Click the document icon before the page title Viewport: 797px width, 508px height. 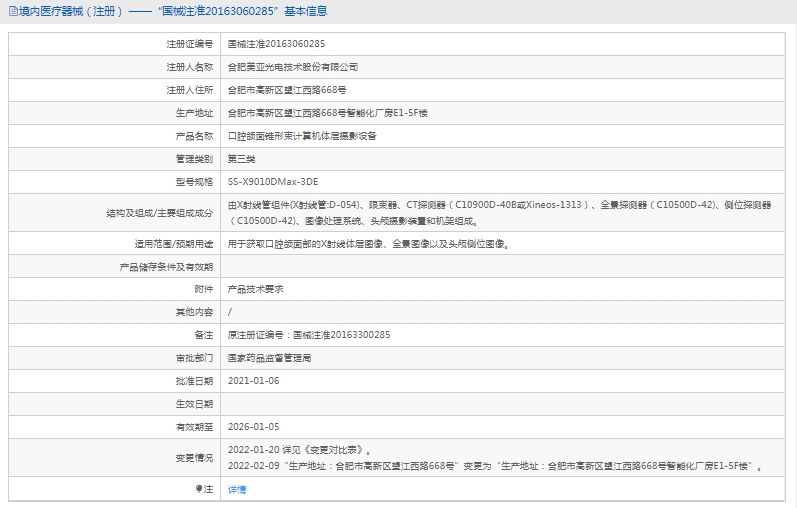pyautogui.click(x=13, y=11)
